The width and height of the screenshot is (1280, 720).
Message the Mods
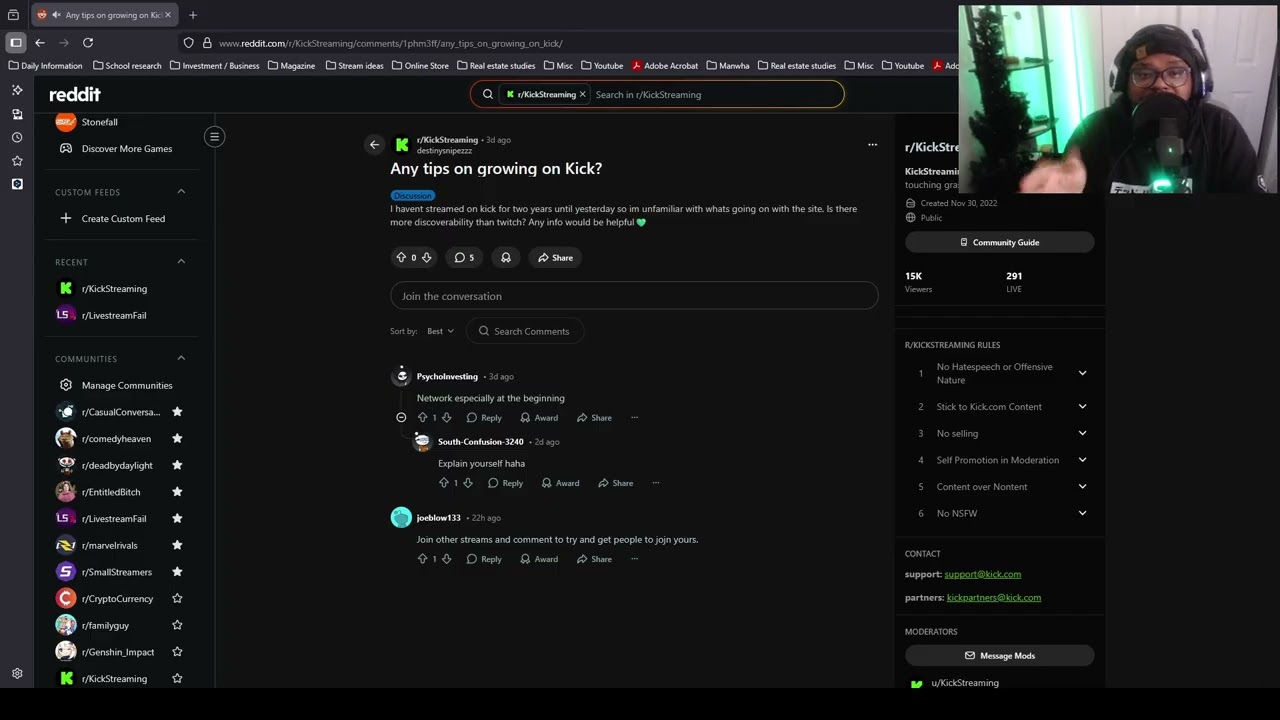(999, 656)
